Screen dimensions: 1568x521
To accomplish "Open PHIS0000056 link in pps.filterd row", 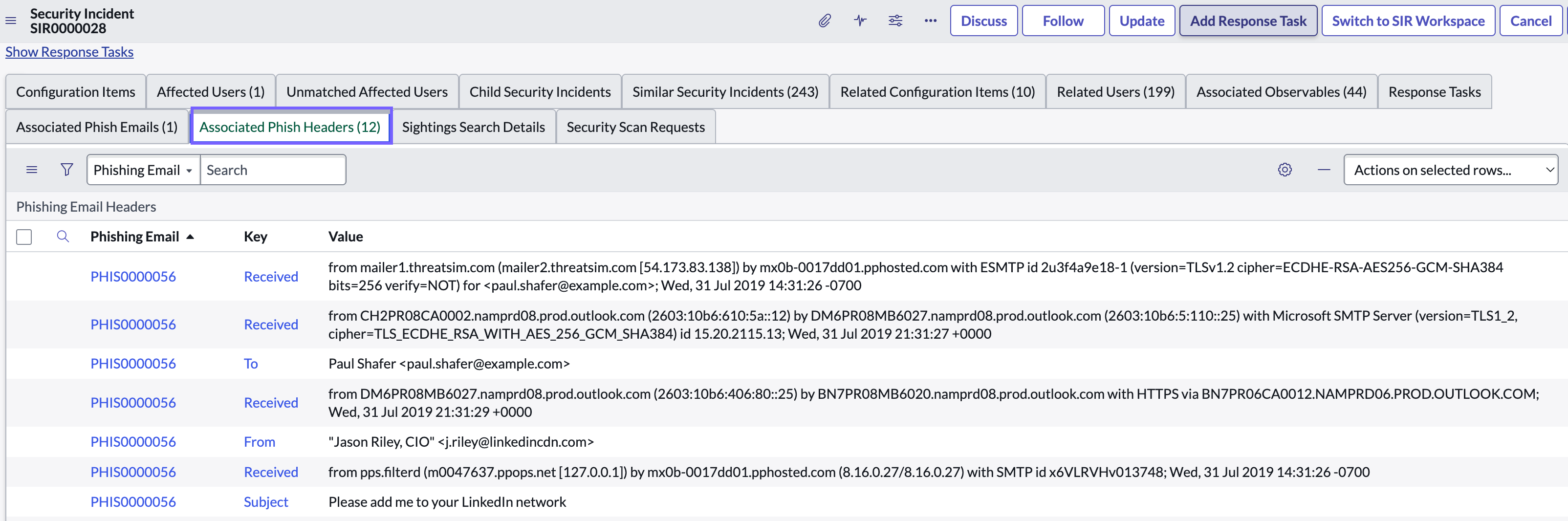I will [132, 472].
